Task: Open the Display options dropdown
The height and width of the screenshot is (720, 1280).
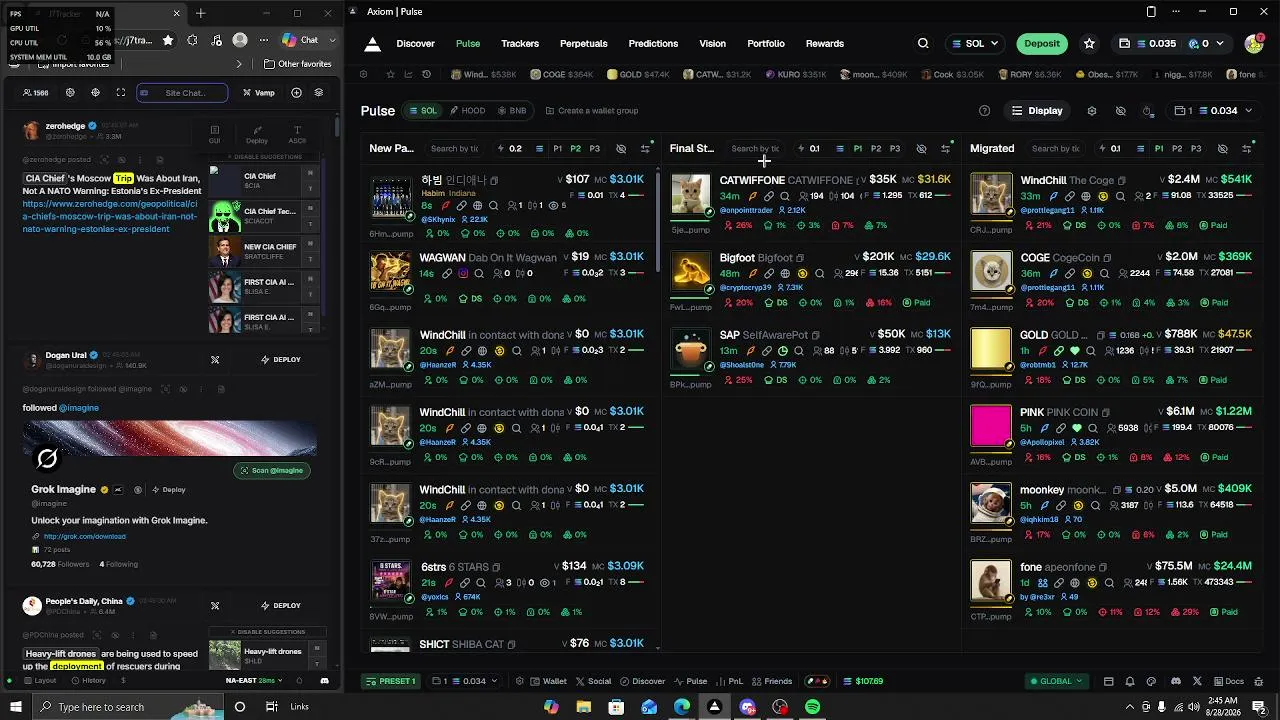Action: (1037, 111)
